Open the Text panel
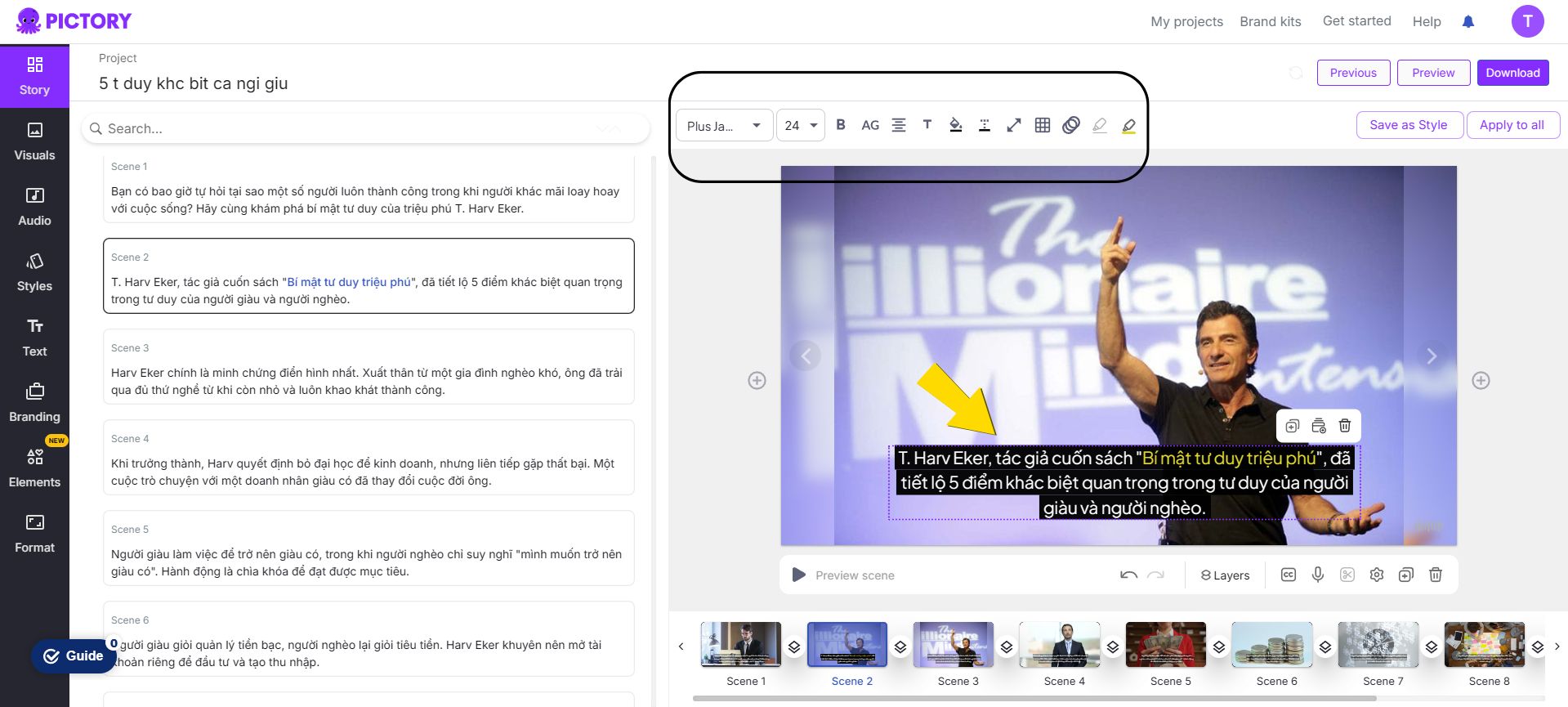Viewport: 1568px width, 707px height. click(34, 338)
